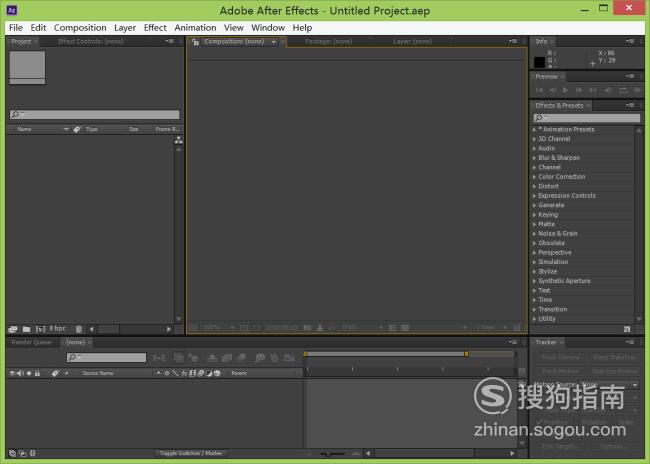The height and width of the screenshot is (464, 650).
Task: Click the label tag column in Project panel
Action: tap(77, 129)
